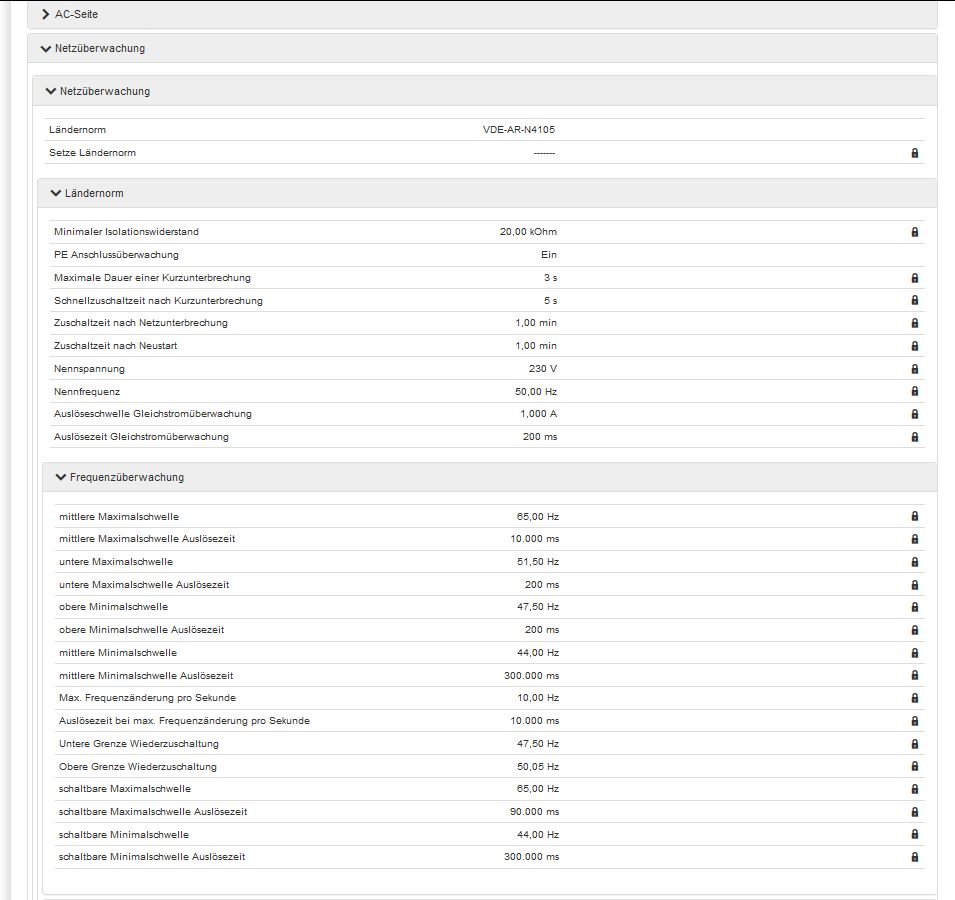955x900 pixels.
Task: Click lock icon for obere Minimalschwelle Auslösezeit
Action: coord(914,630)
